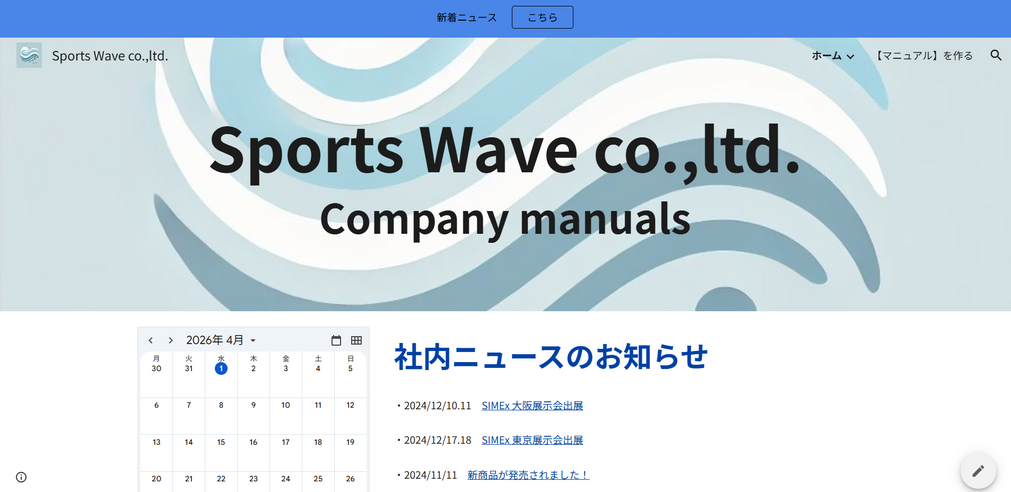Open the pencil edit button
This screenshot has width=1011, height=492.
tap(977, 470)
